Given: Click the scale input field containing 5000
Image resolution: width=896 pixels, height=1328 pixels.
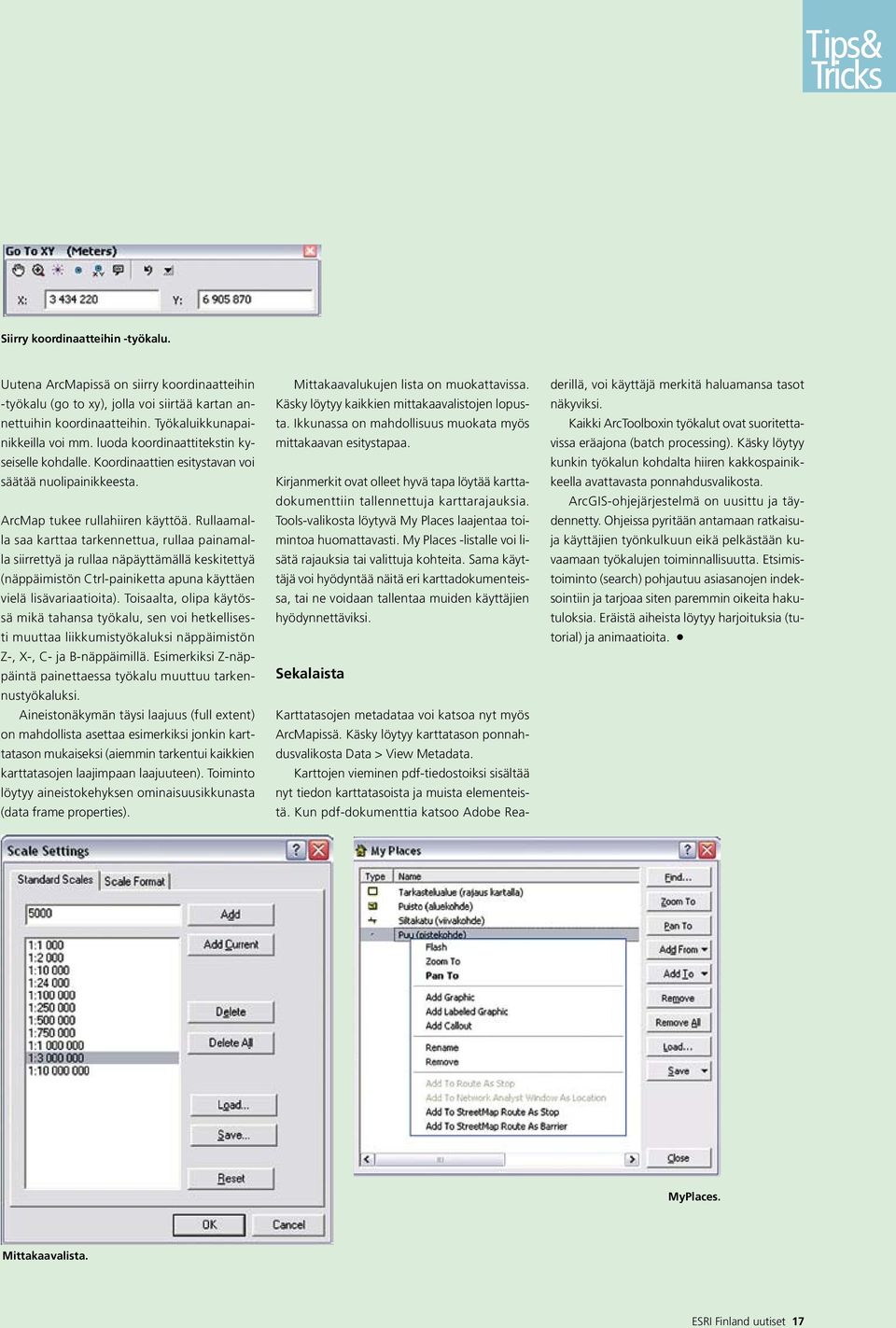Looking at the screenshot, I should 103,914.
